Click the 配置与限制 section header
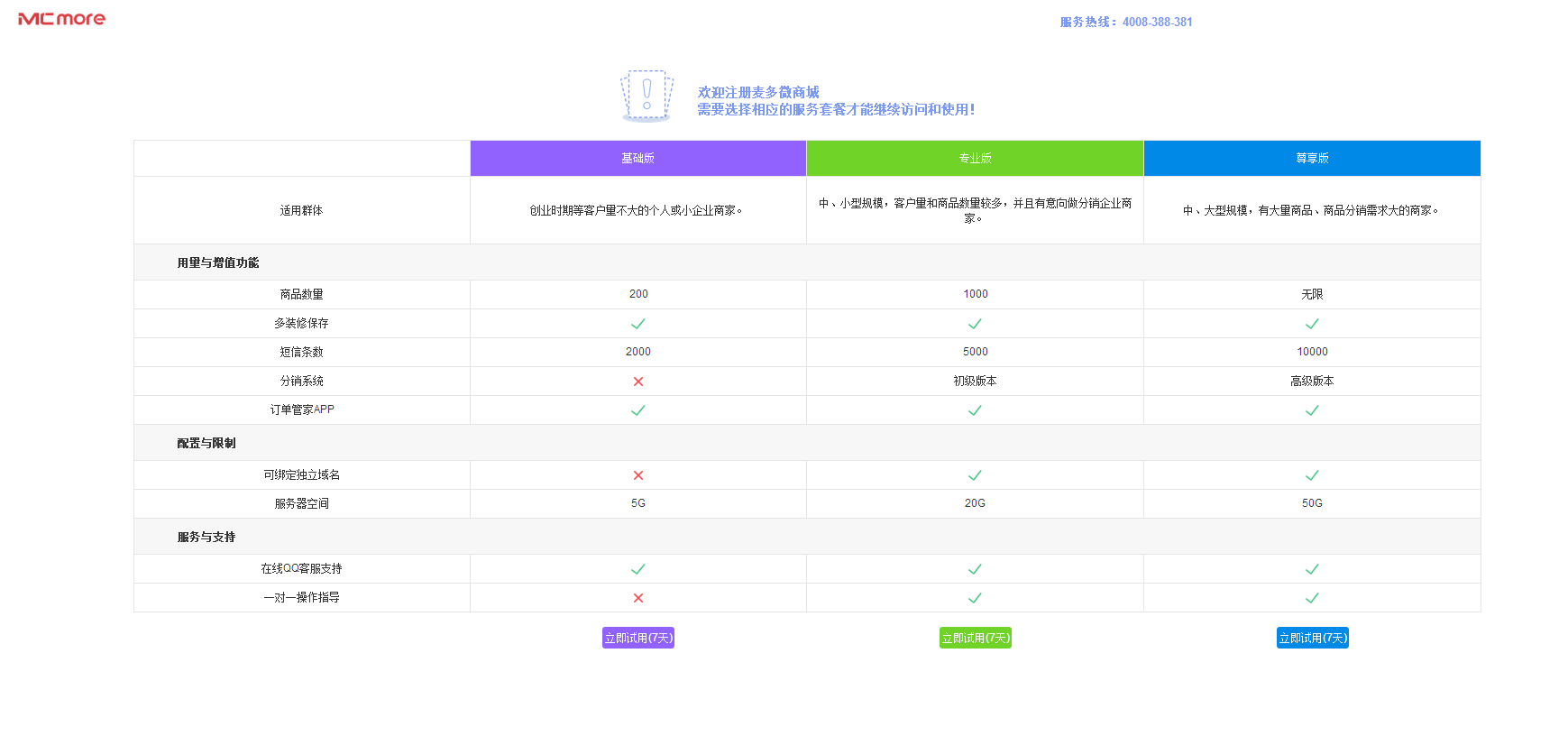The height and width of the screenshot is (736, 1568). pos(807,443)
